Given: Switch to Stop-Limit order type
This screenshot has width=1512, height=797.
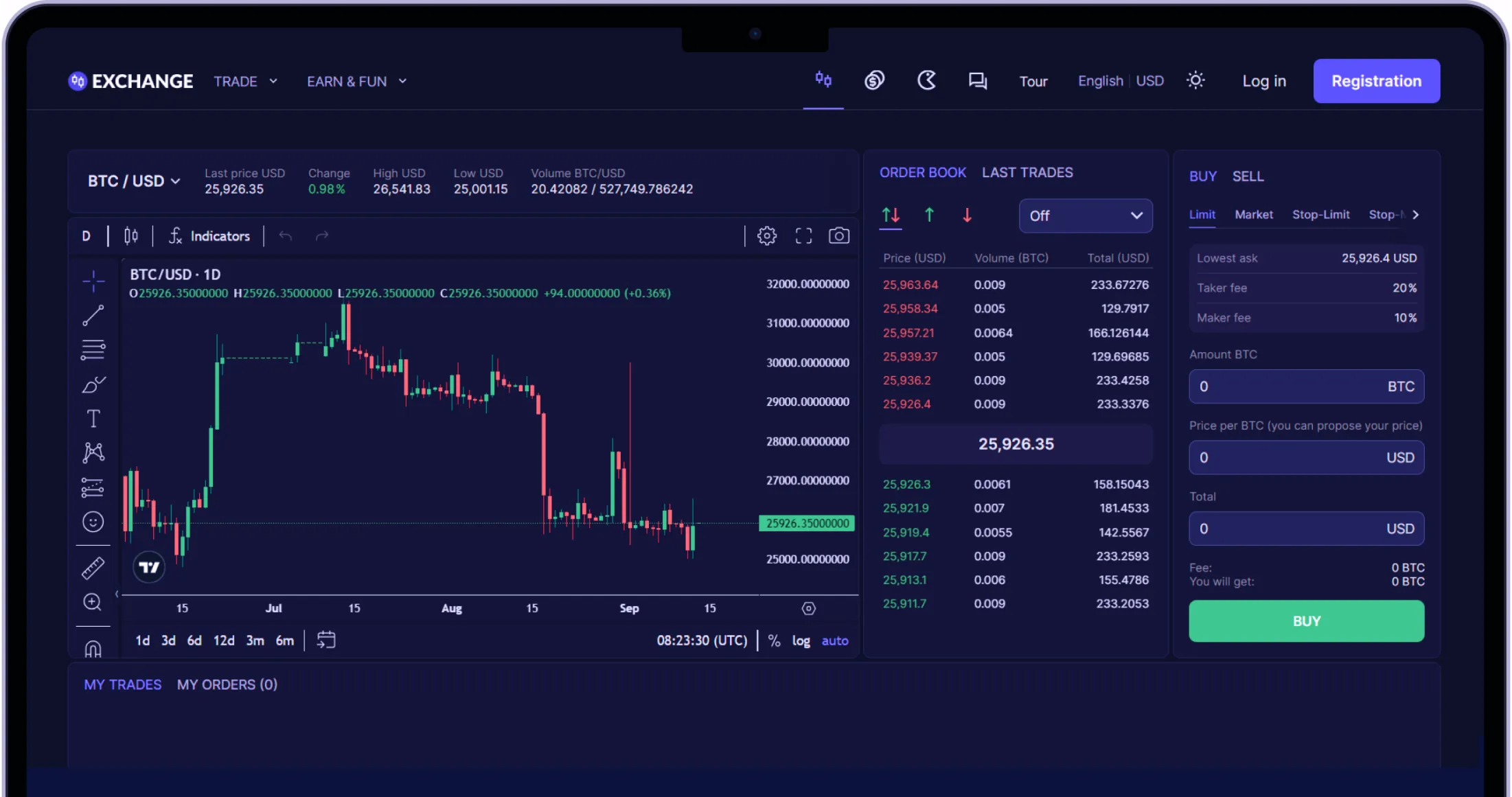Looking at the screenshot, I should (x=1321, y=213).
